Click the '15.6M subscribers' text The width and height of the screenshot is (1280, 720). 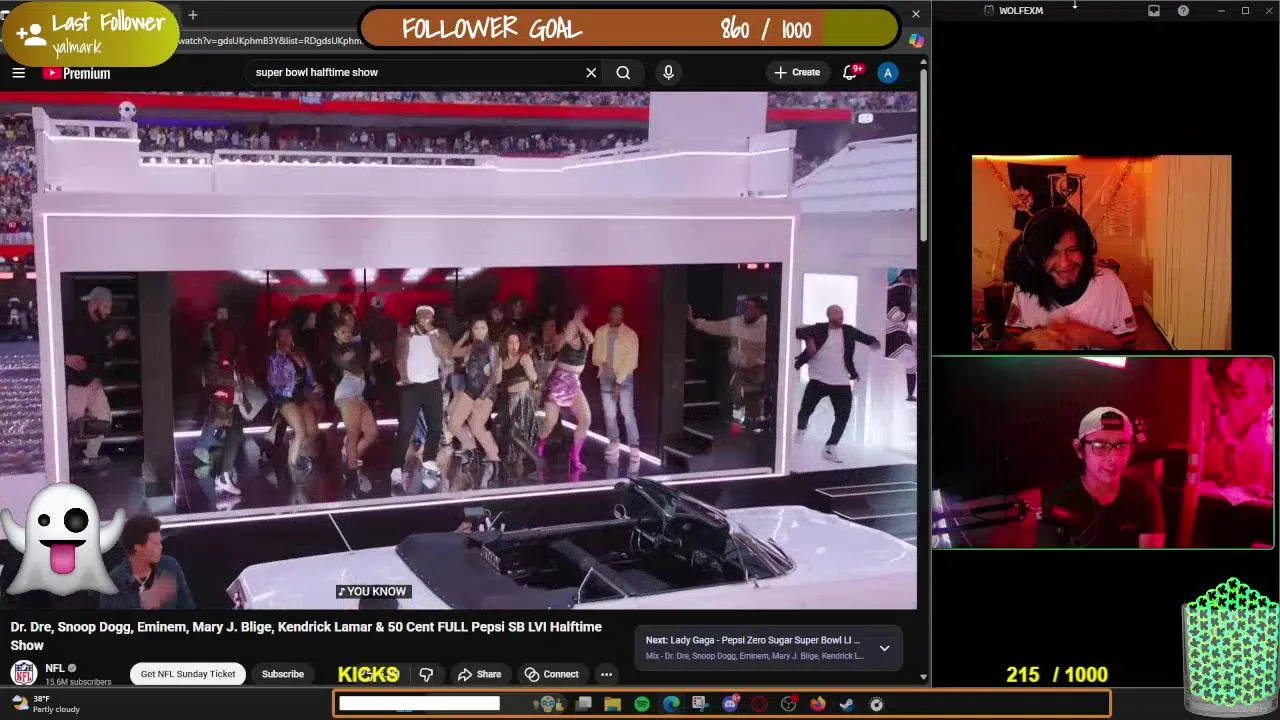pyautogui.click(x=78, y=682)
